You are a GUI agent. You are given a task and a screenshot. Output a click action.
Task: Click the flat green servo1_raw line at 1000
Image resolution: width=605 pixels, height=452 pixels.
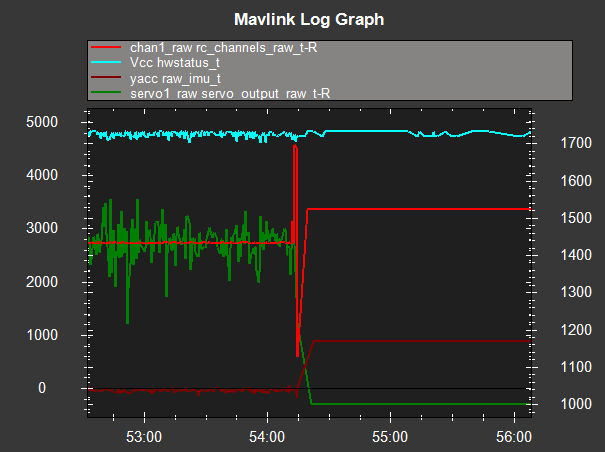421,404
